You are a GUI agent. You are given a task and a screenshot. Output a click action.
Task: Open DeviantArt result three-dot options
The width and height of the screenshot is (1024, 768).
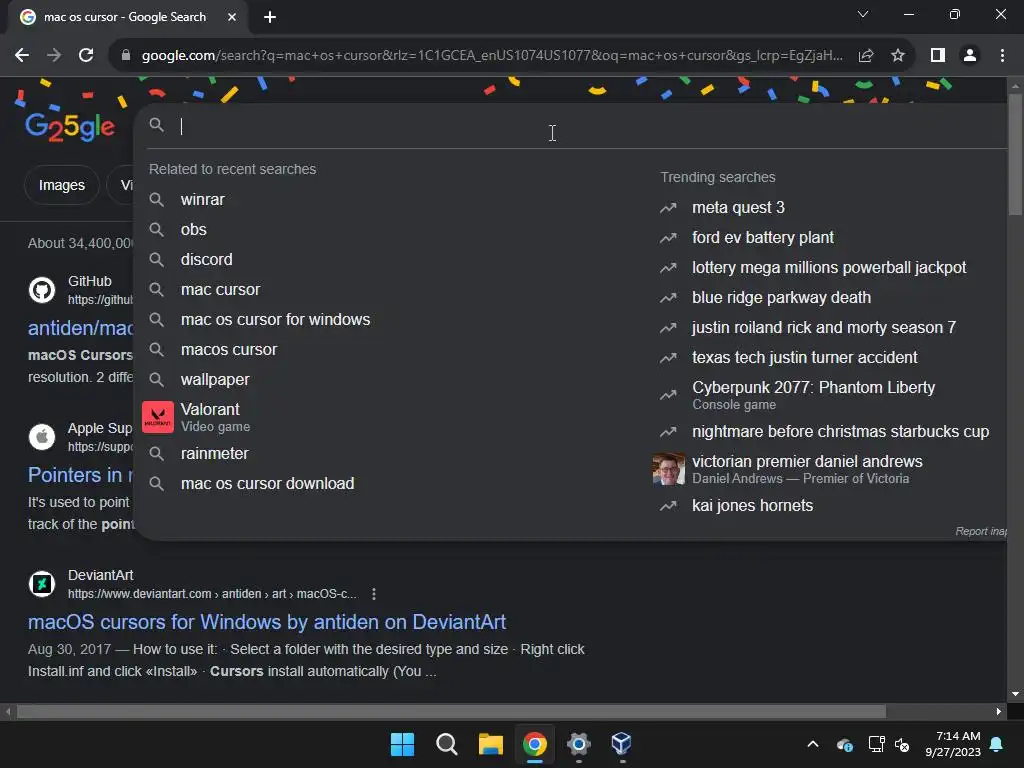click(374, 594)
